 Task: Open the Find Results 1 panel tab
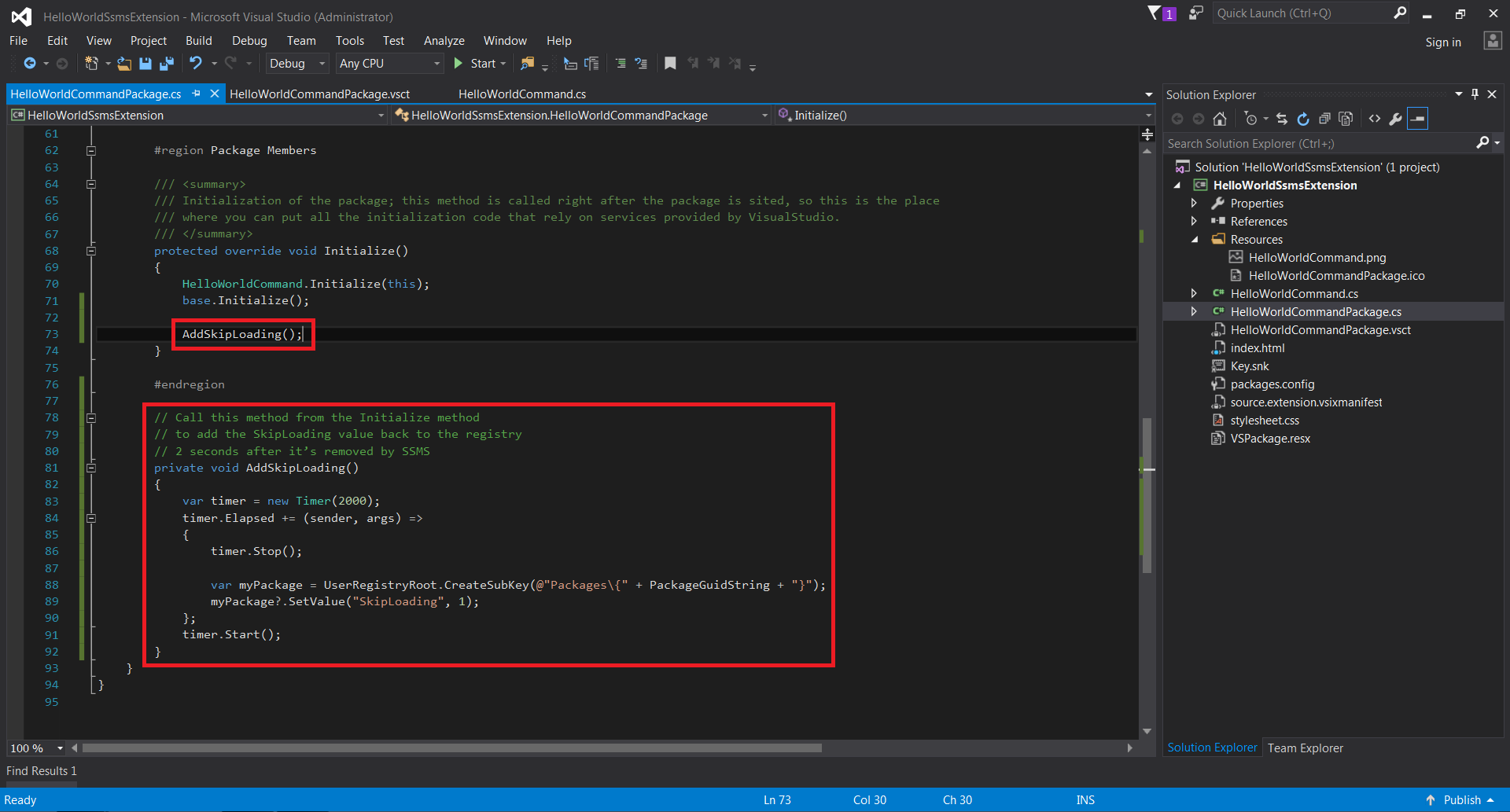42,771
